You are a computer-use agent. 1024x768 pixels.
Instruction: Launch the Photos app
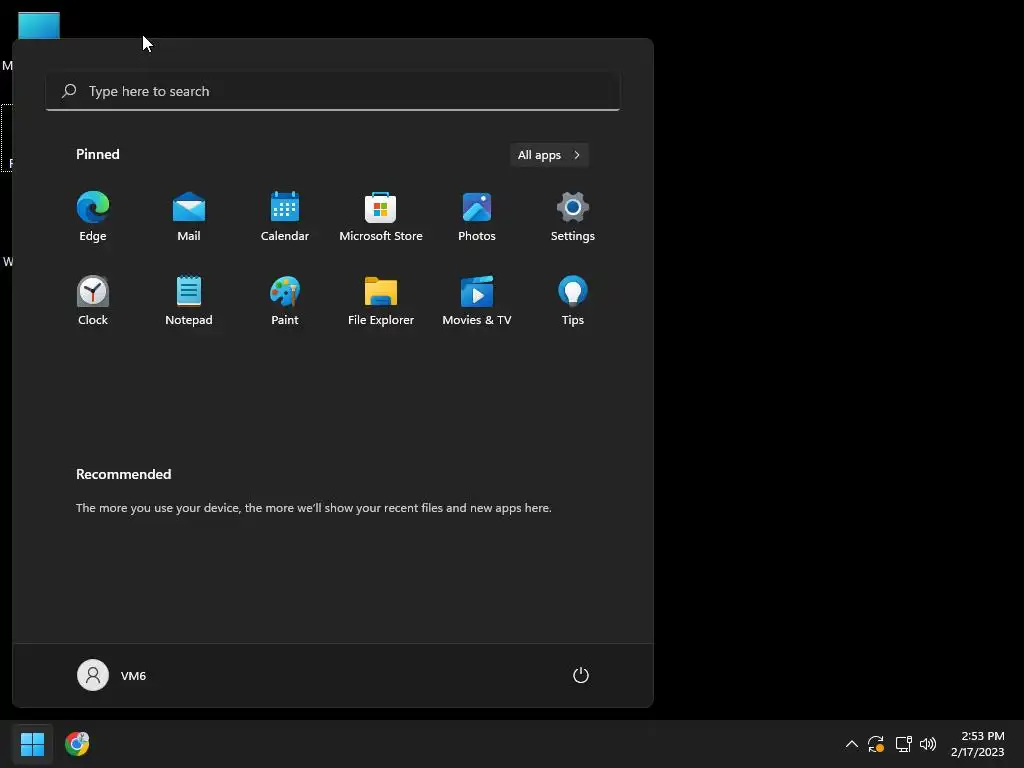pos(477,217)
